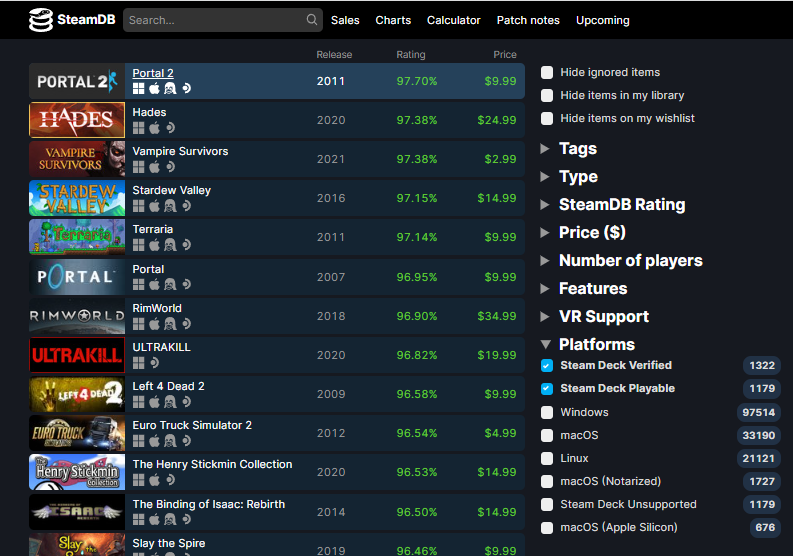Click the 1322 count badge
Viewport: 793px width, 556px height.
click(x=762, y=365)
